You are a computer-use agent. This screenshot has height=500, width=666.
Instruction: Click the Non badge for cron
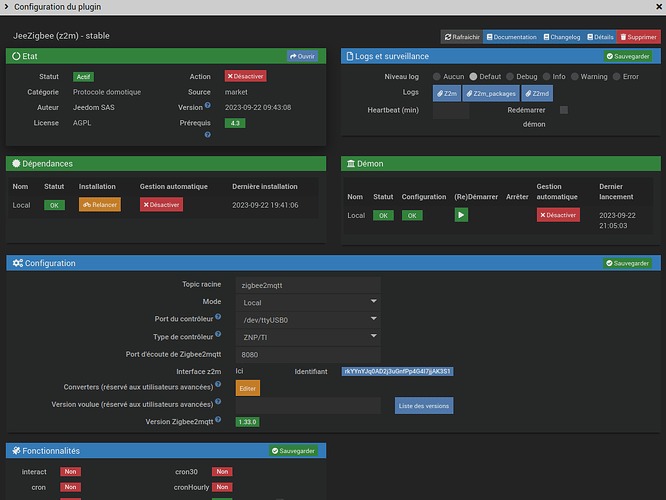click(71, 487)
